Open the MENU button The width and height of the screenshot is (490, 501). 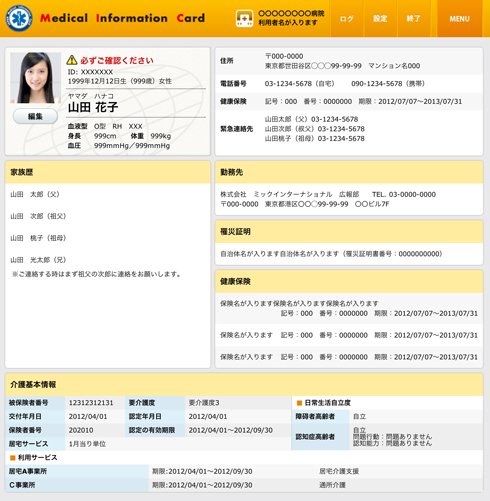tap(459, 18)
